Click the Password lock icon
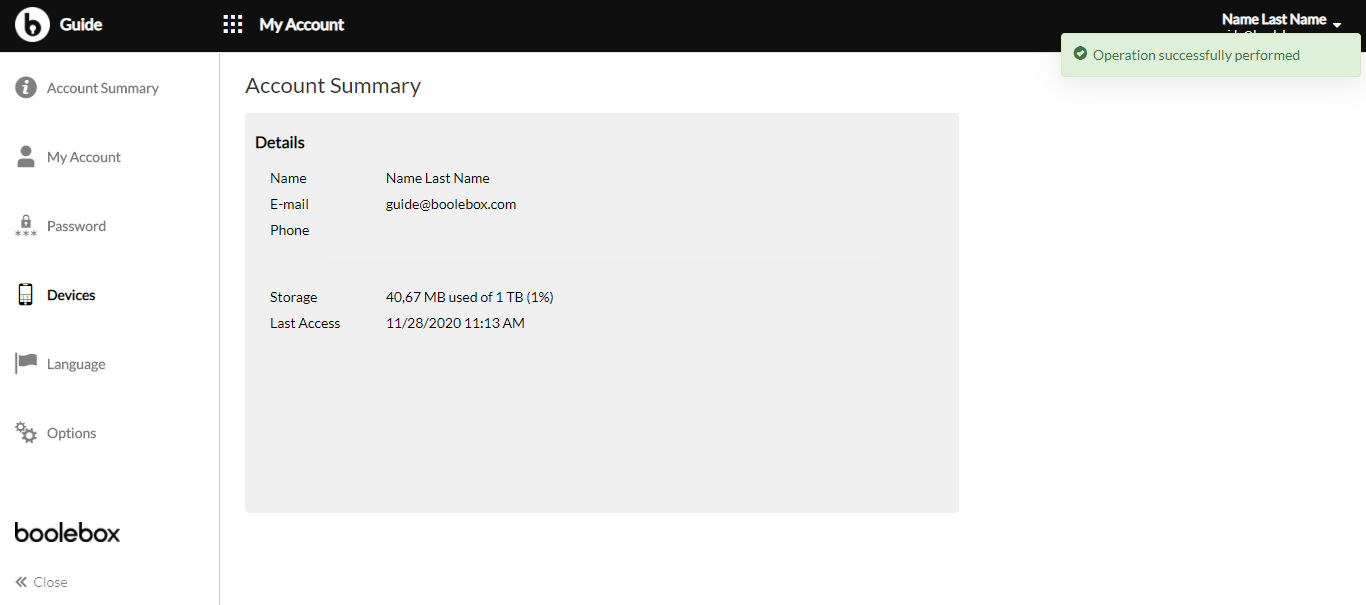This screenshot has width=1366, height=605. tap(26, 226)
